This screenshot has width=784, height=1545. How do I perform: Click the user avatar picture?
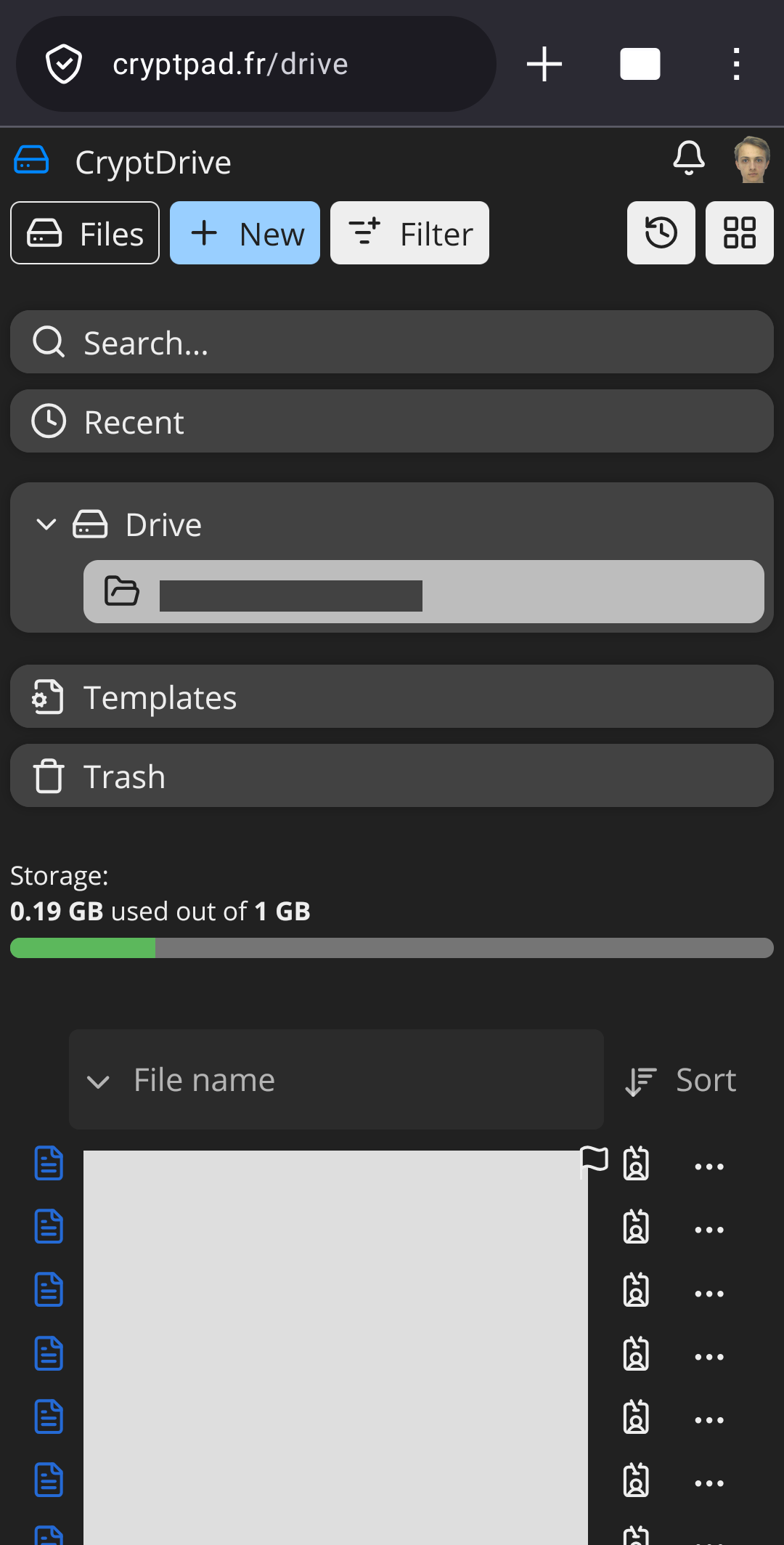tap(751, 160)
